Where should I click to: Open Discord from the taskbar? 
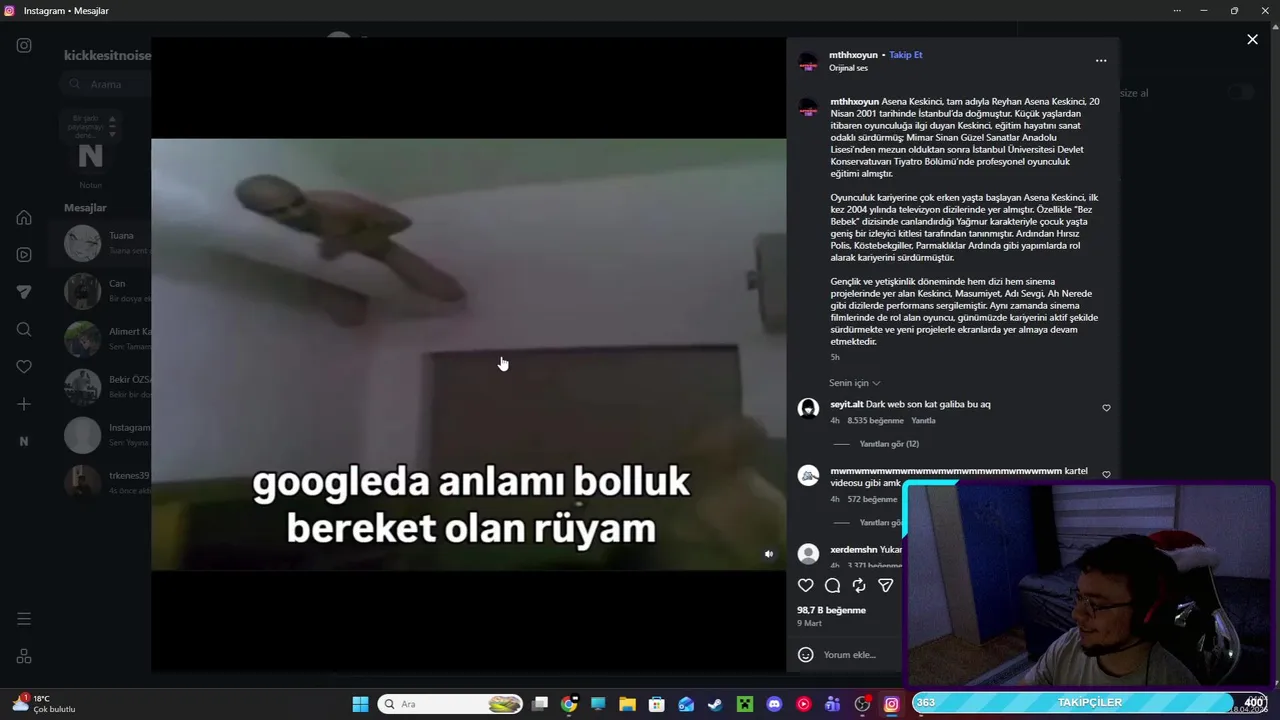click(x=774, y=704)
